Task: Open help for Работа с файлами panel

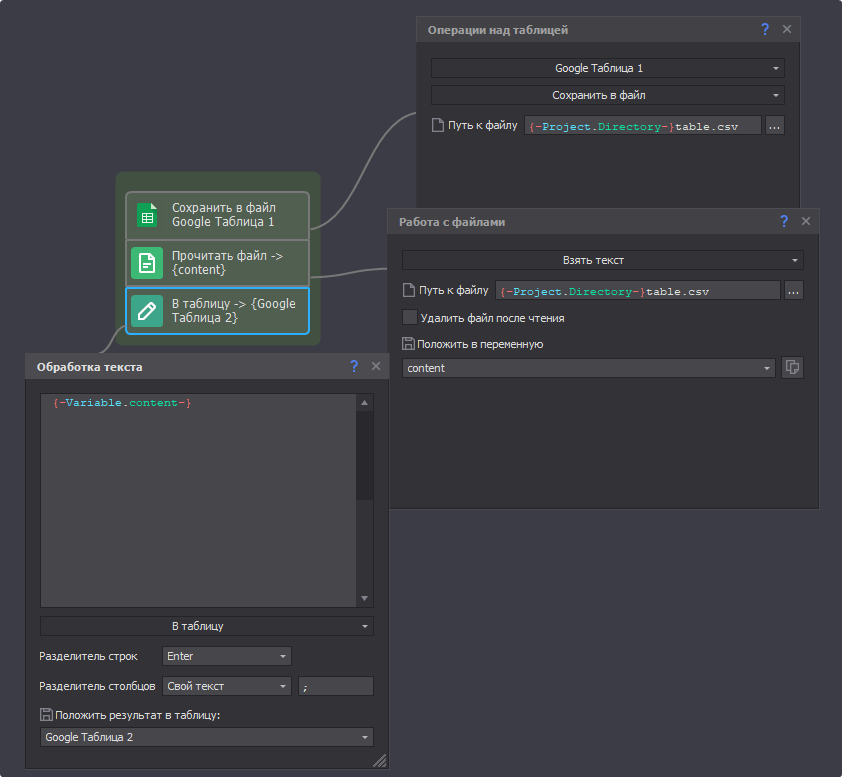Action: pyautogui.click(x=784, y=222)
